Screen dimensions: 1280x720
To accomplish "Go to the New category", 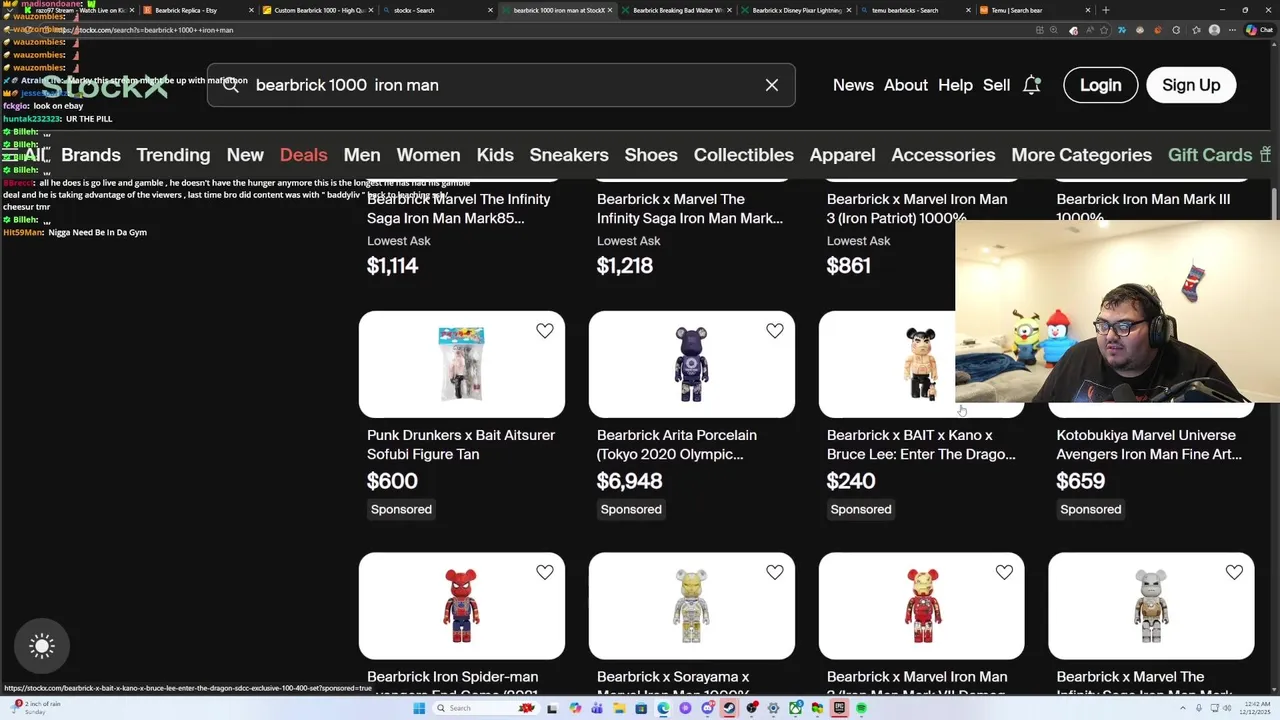I will coord(245,155).
